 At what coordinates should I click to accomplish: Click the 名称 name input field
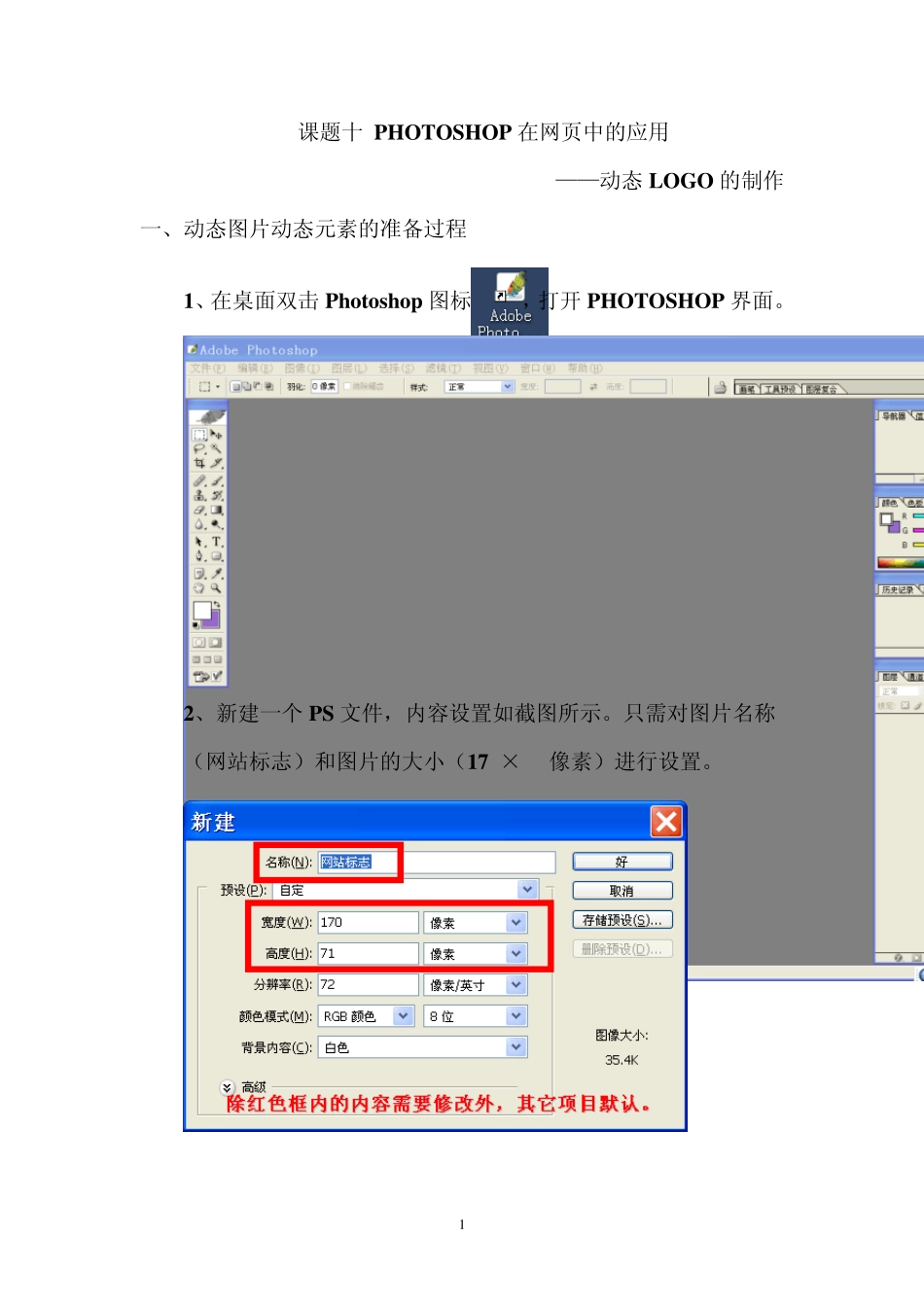[x=436, y=862]
